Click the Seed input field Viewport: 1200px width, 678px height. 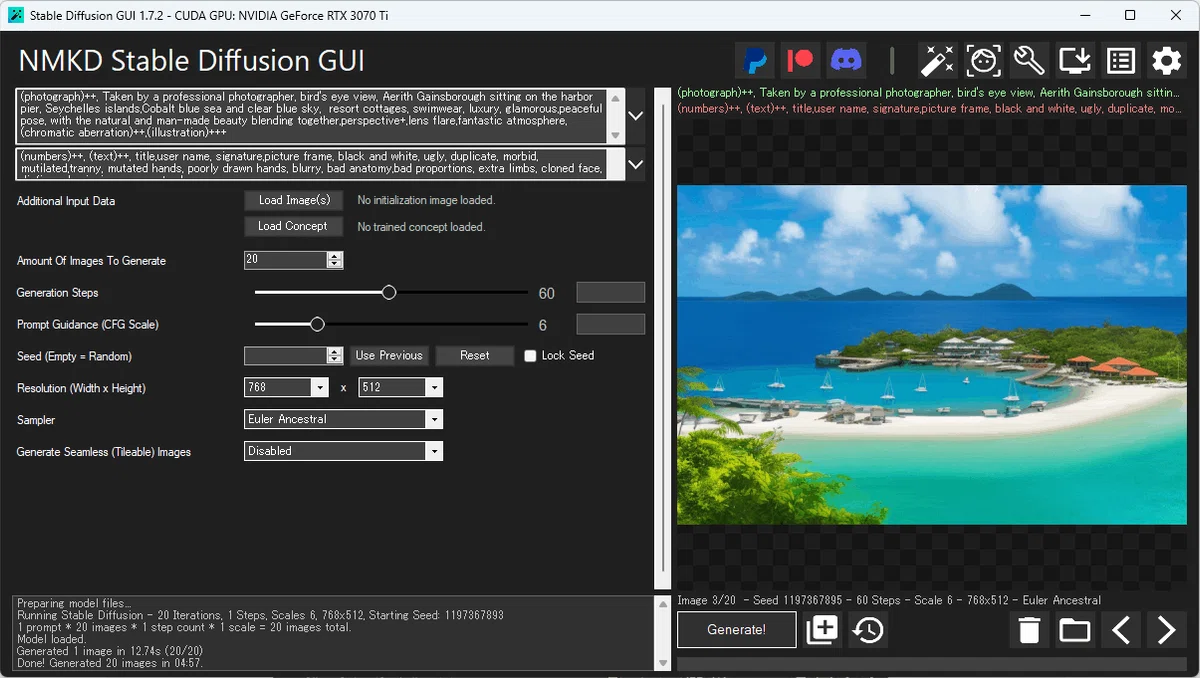pyautogui.click(x=286, y=356)
